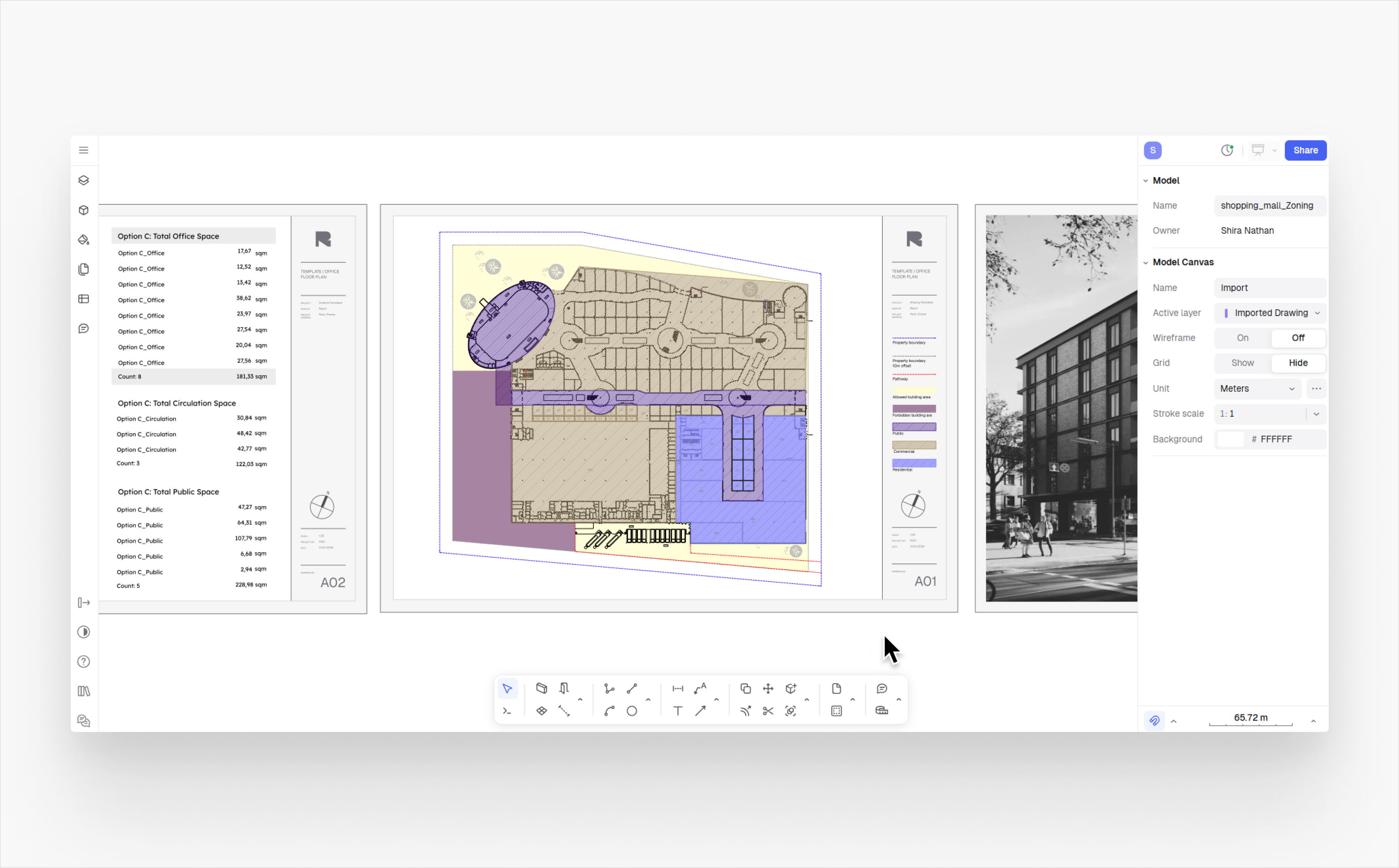1399x868 pixels.
Task: Open the Unit Meters dropdown
Action: [1257, 389]
